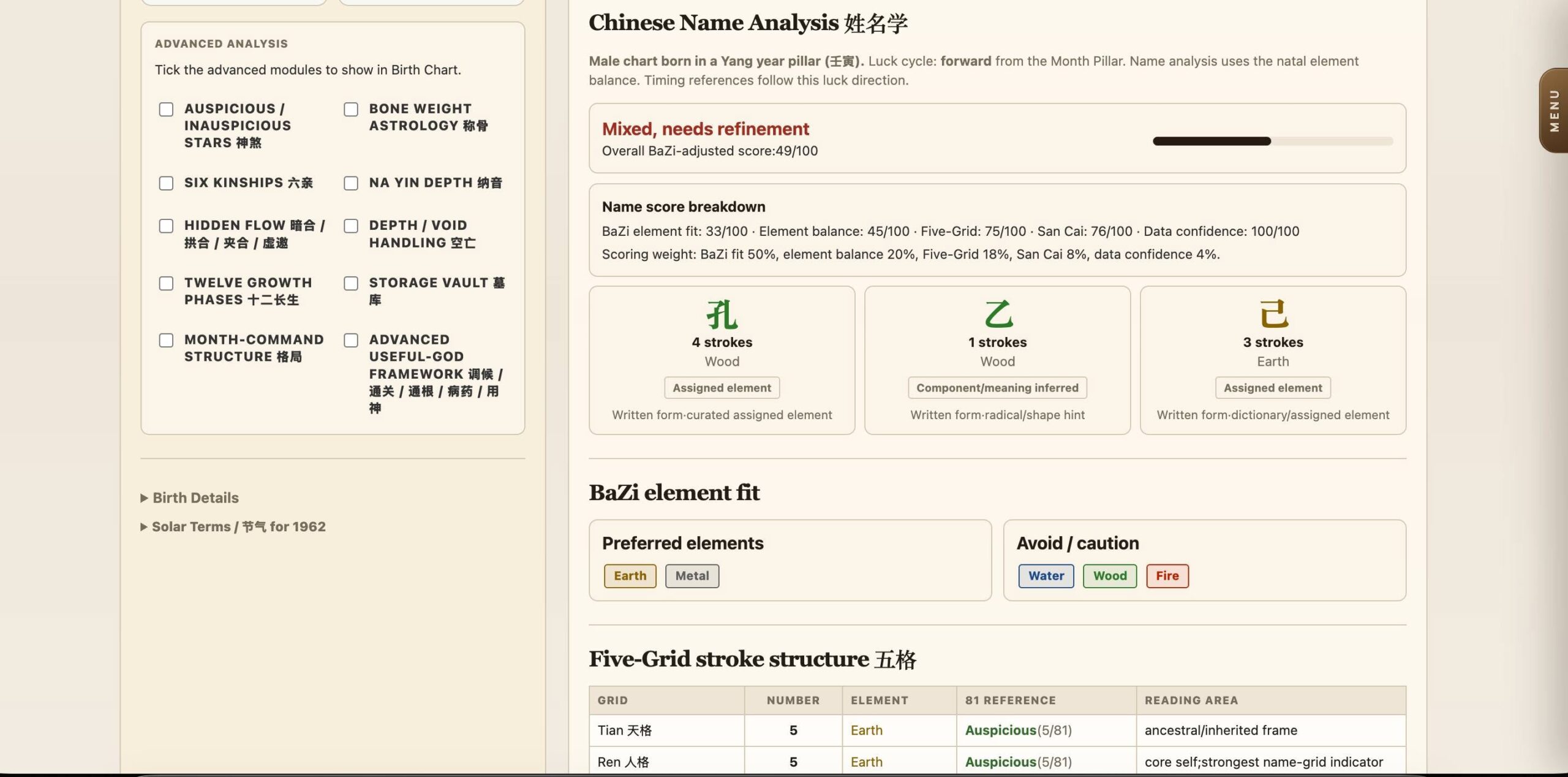The height and width of the screenshot is (777, 1568).
Task: Enable Storage Vault 墓库 checkbox
Action: (x=351, y=283)
